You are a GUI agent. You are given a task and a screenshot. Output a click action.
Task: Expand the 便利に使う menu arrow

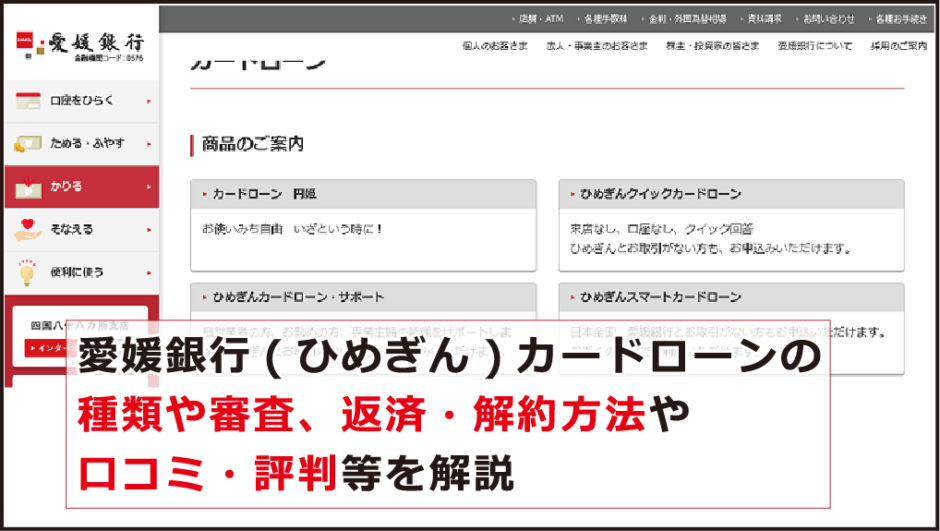click(149, 272)
